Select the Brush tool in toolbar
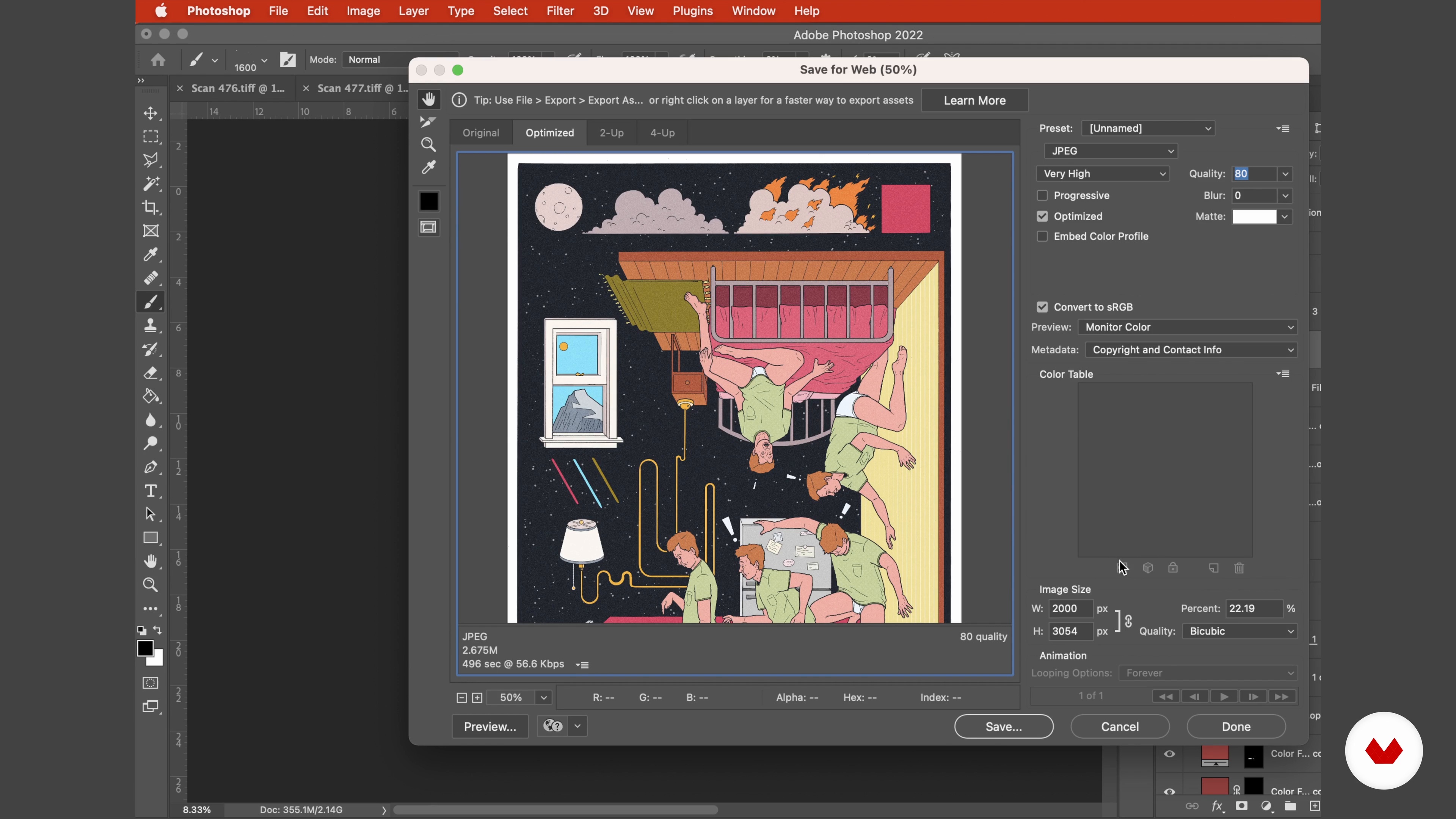 (151, 302)
